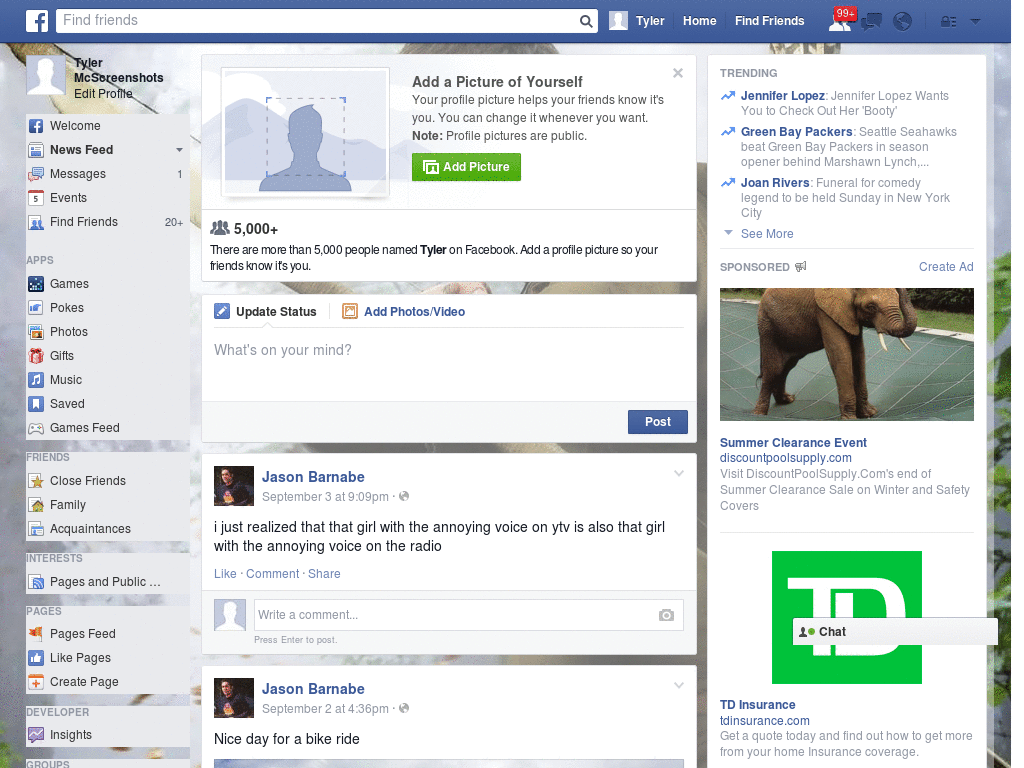Click the Photos icon in sidebar
This screenshot has height=768, width=1024.
tap(36, 332)
